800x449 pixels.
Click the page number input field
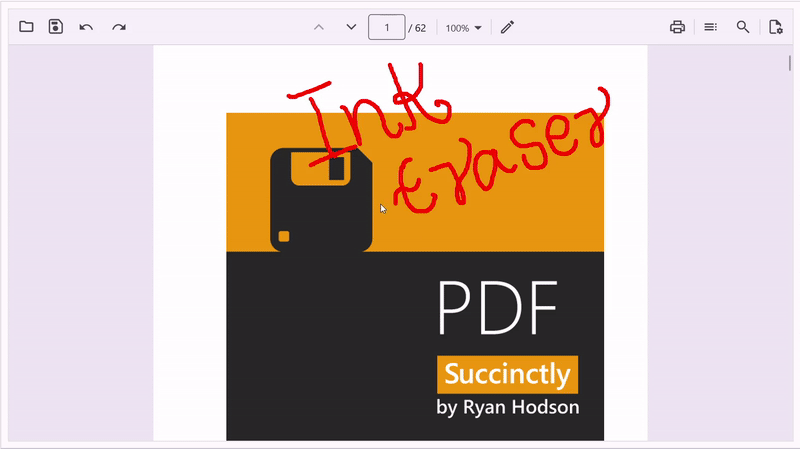[387, 27]
